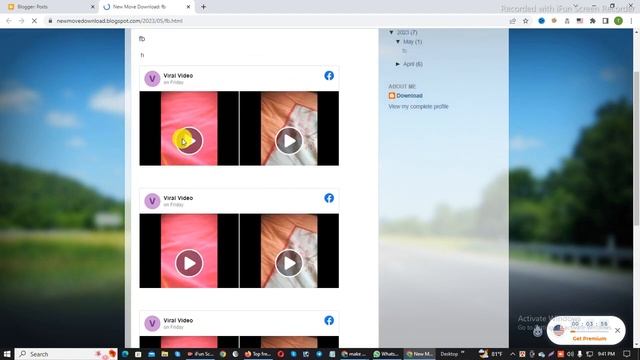Open the Windows Start menu
Image resolution: width=640 pixels, height=360 pixels.
tap(7, 354)
